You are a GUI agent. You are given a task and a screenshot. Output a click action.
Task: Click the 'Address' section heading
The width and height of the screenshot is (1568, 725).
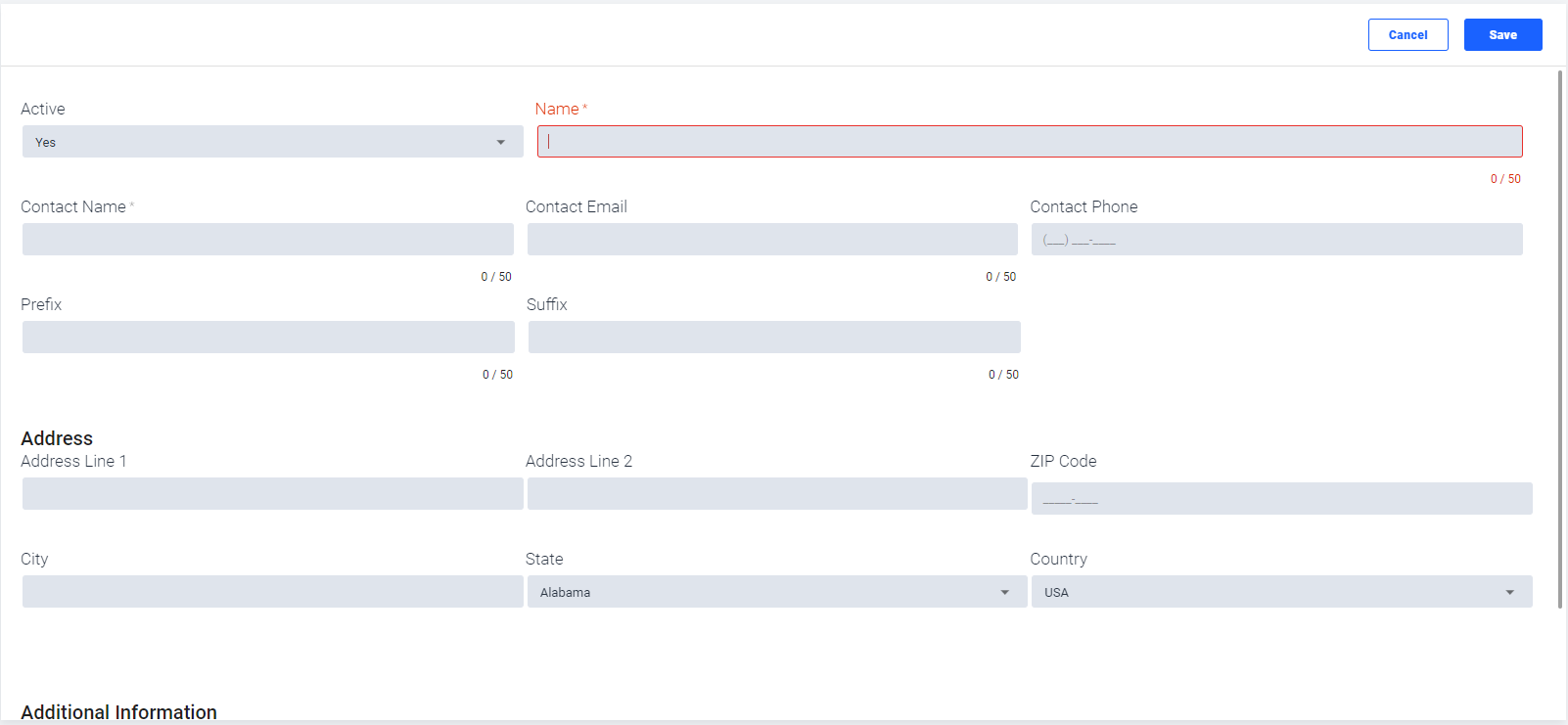point(57,438)
